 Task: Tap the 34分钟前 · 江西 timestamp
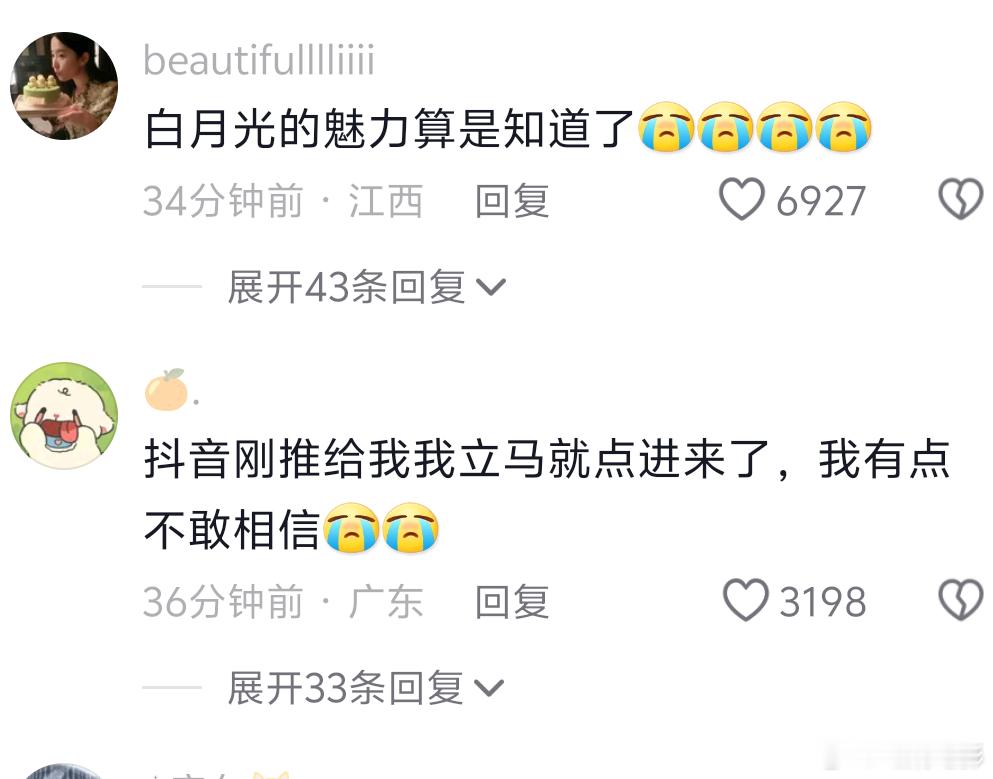click(282, 201)
